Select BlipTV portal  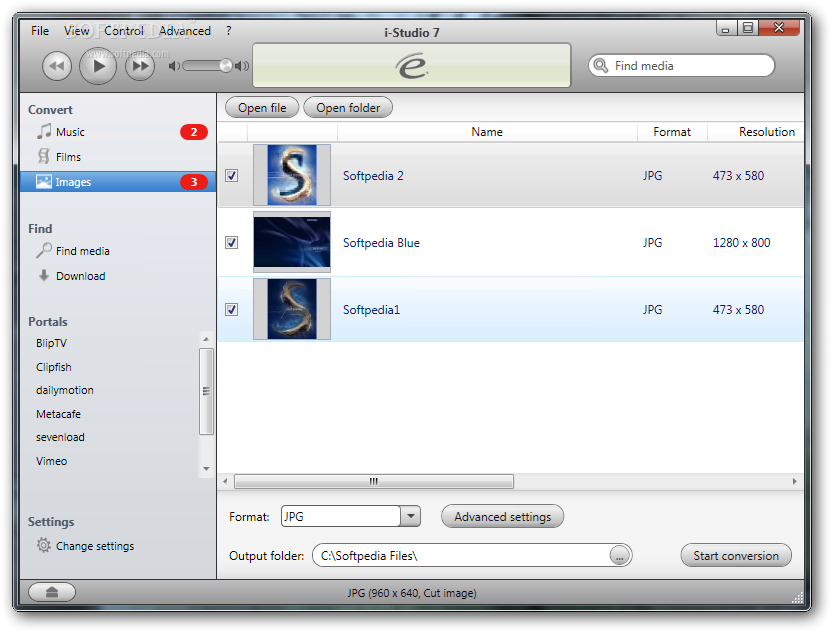click(x=51, y=343)
